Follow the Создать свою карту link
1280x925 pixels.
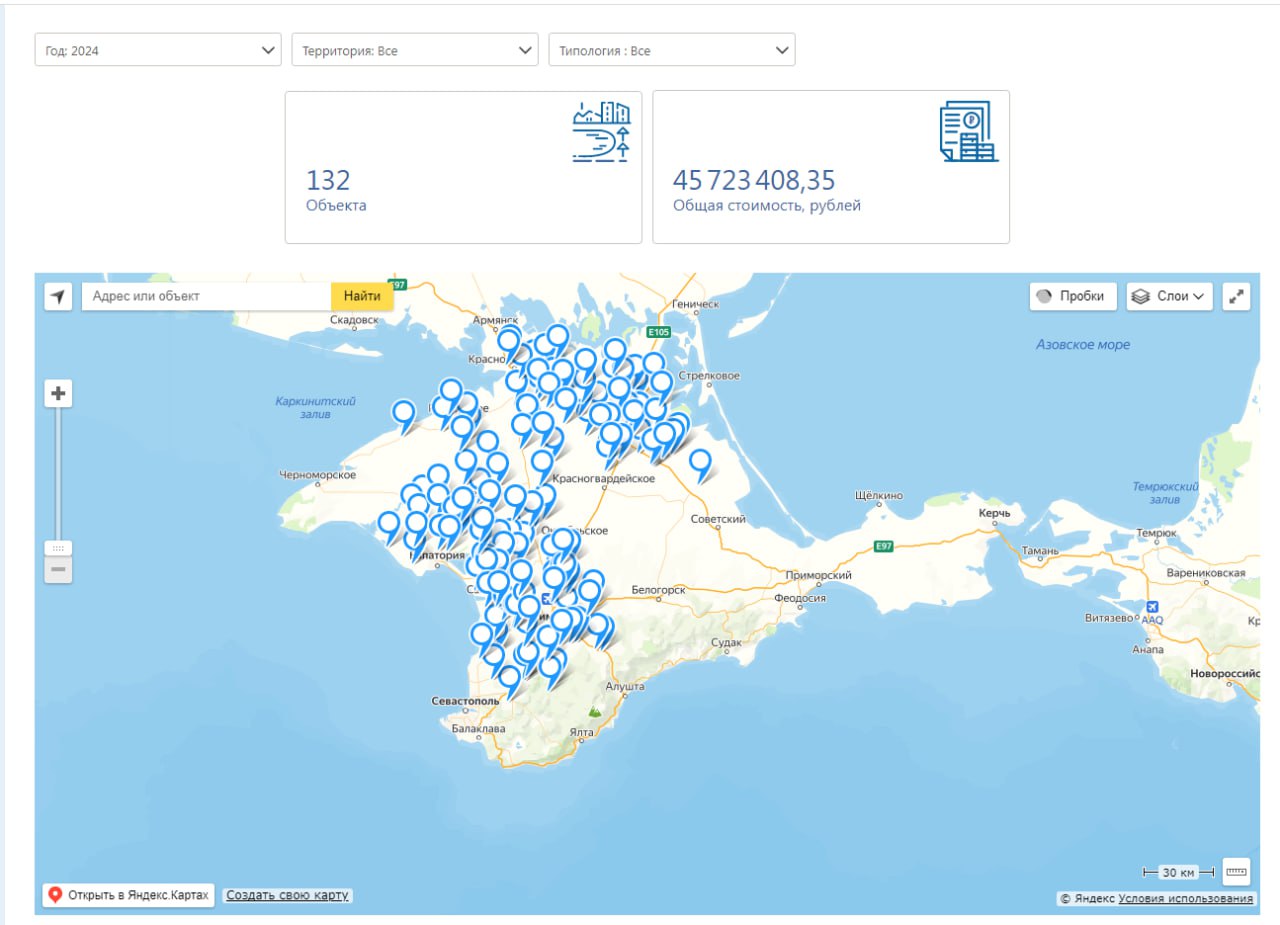[x=287, y=895]
